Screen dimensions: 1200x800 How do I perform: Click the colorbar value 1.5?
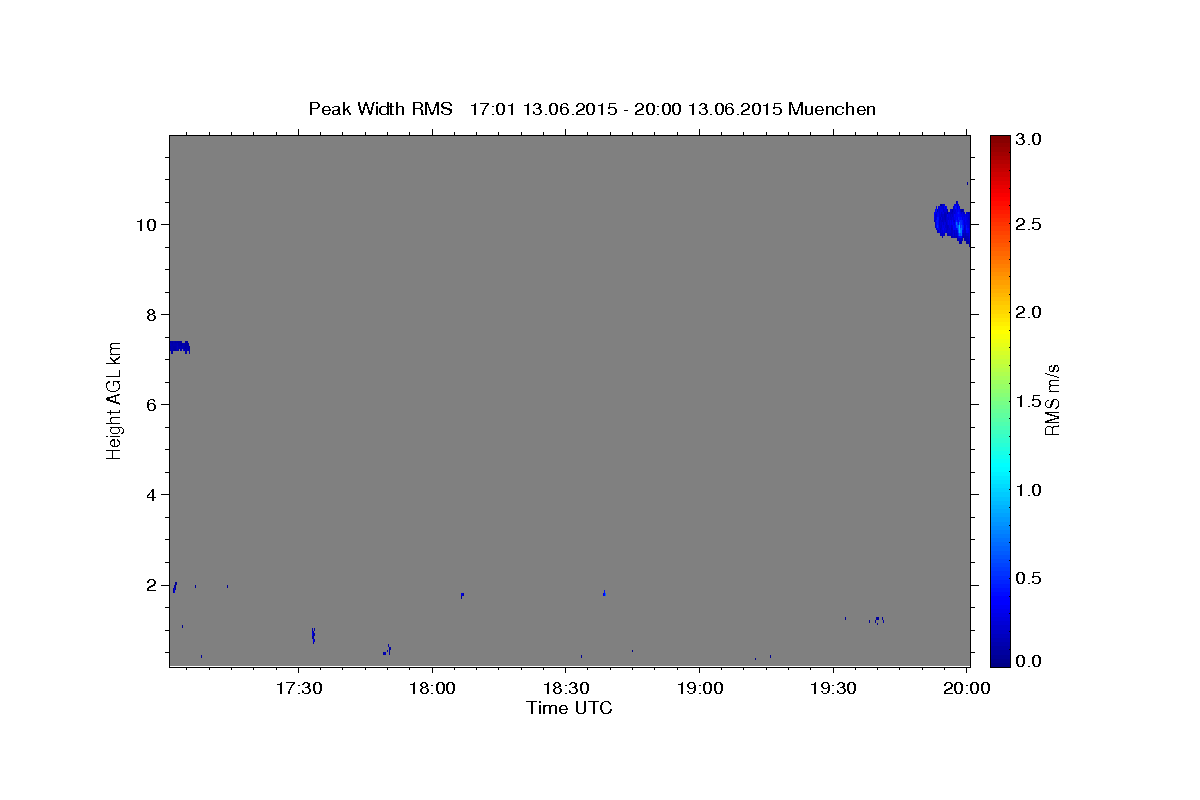(1028, 401)
